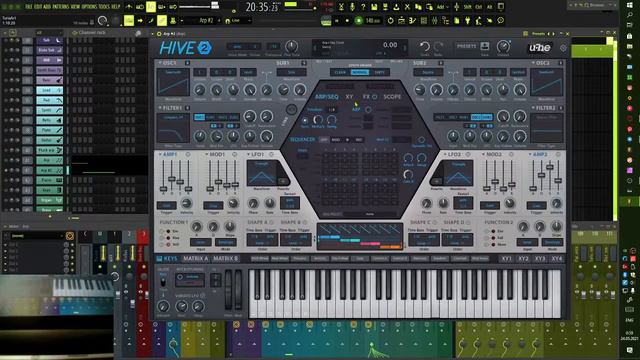The width and height of the screenshot is (640, 360).
Task: Open the OPTIONS menu
Action: 89,7
